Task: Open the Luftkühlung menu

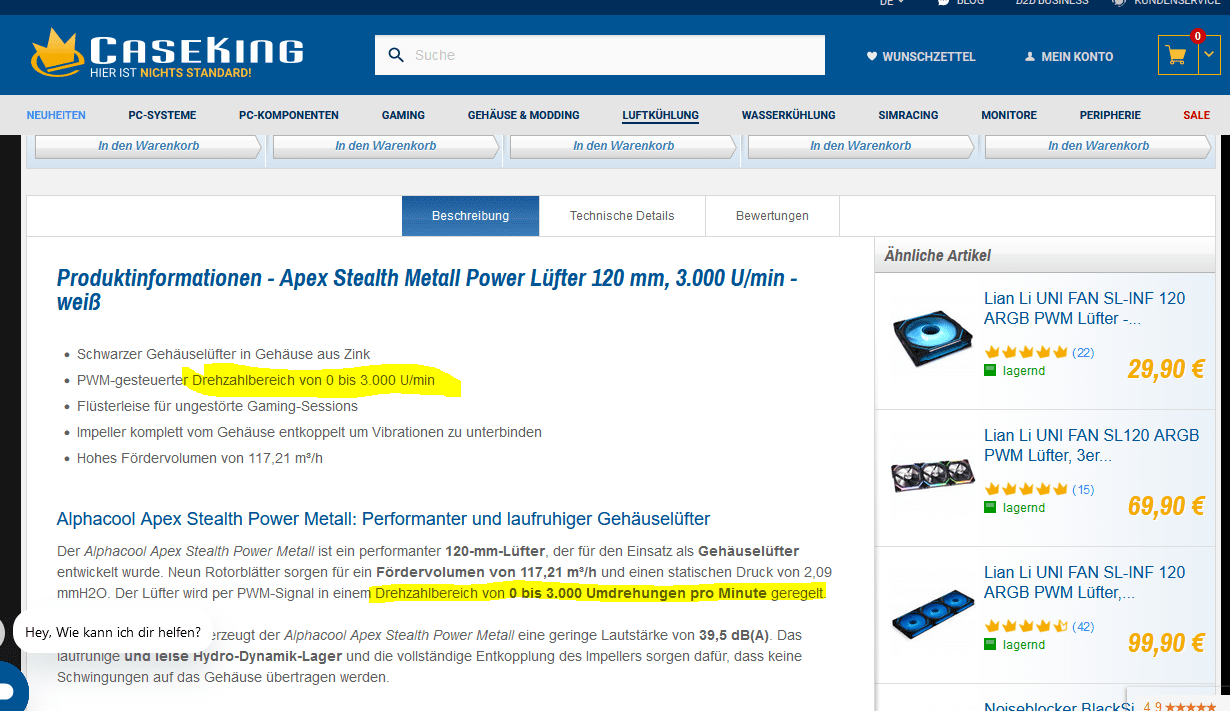Action: click(660, 115)
